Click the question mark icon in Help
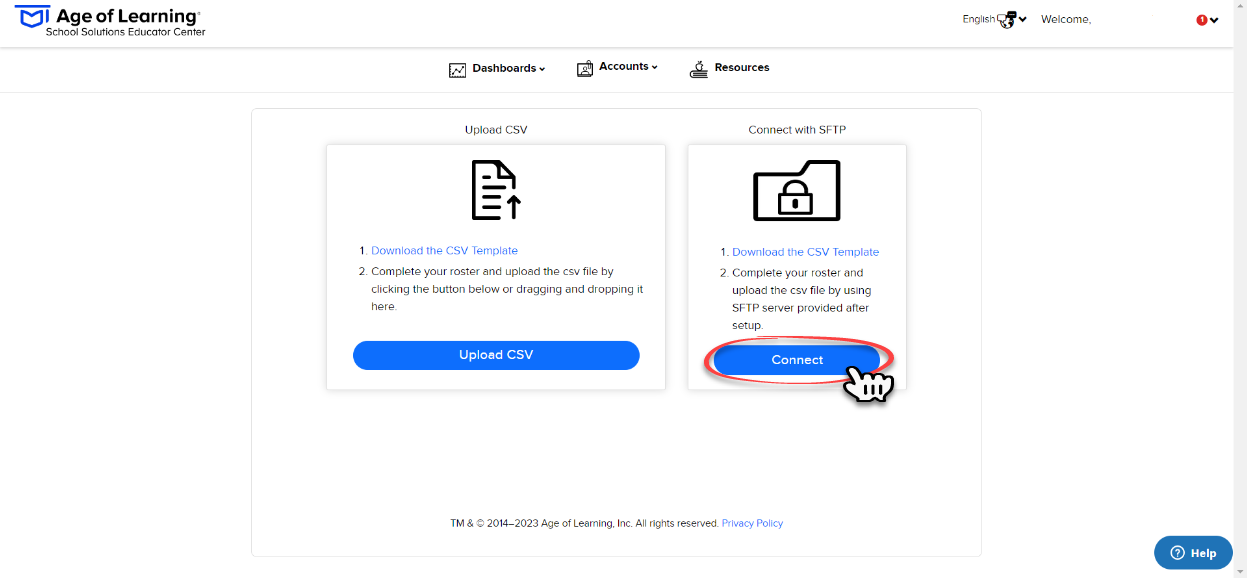1247x578 pixels. click(1177, 553)
